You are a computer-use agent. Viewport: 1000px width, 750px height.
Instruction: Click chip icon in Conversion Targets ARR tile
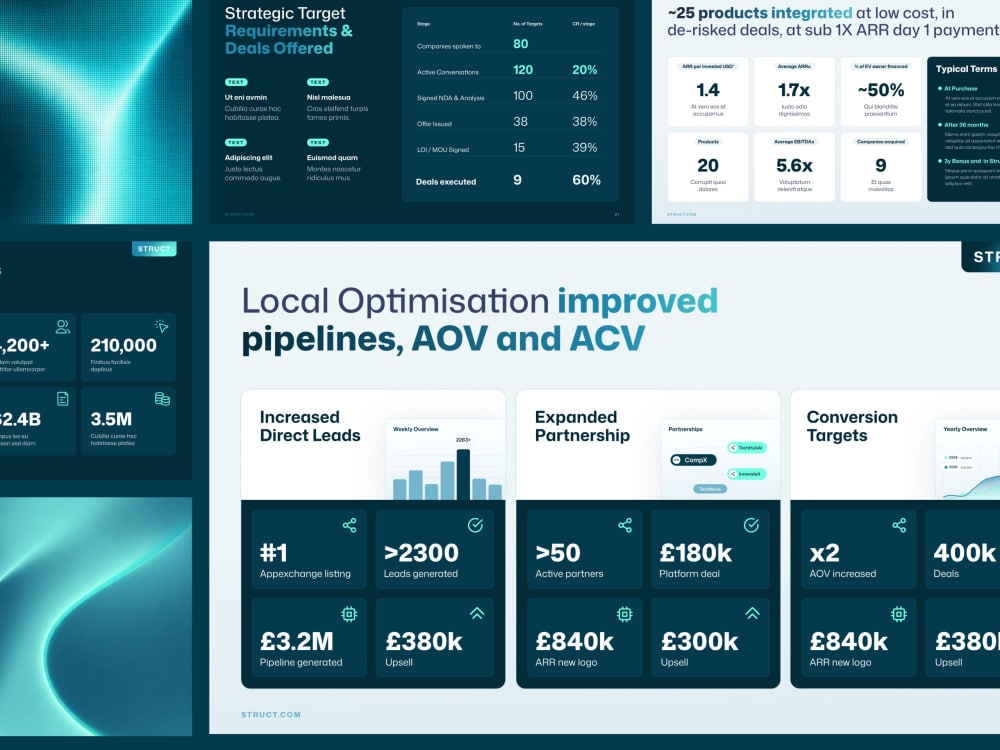(x=899, y=614)
